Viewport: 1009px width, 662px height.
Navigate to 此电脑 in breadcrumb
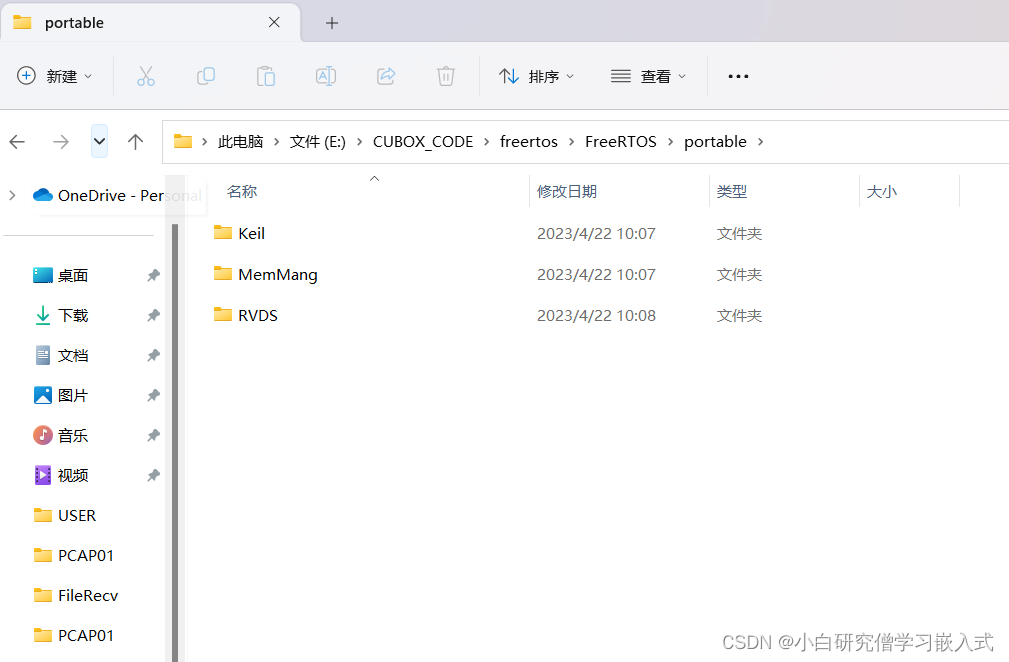click(x=240, y=142)
